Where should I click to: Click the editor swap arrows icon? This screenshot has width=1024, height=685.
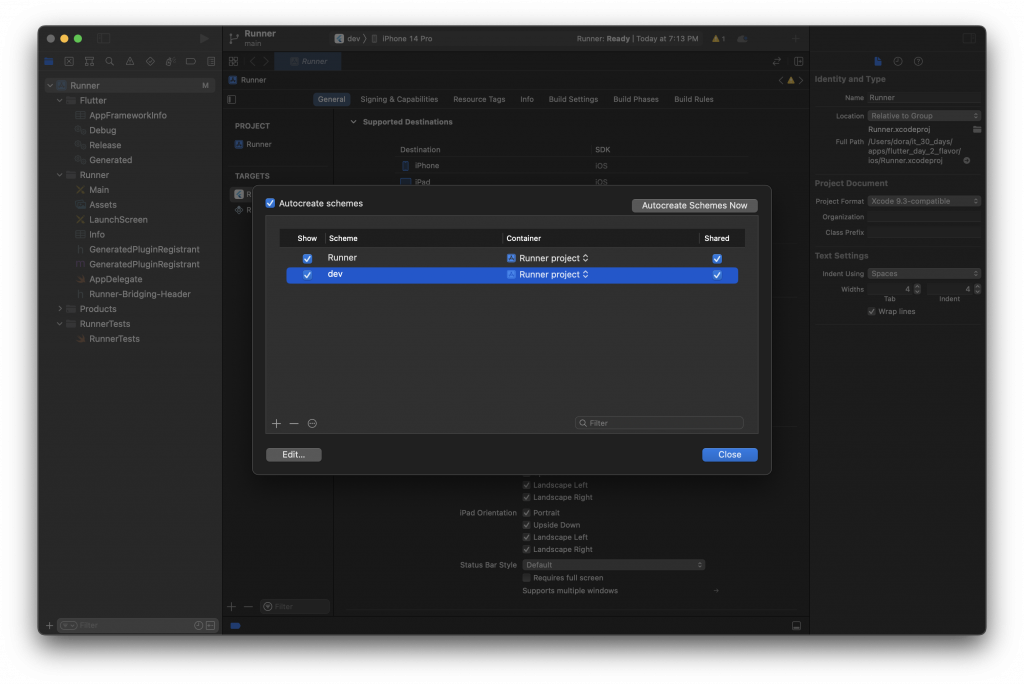coord(776,61)
